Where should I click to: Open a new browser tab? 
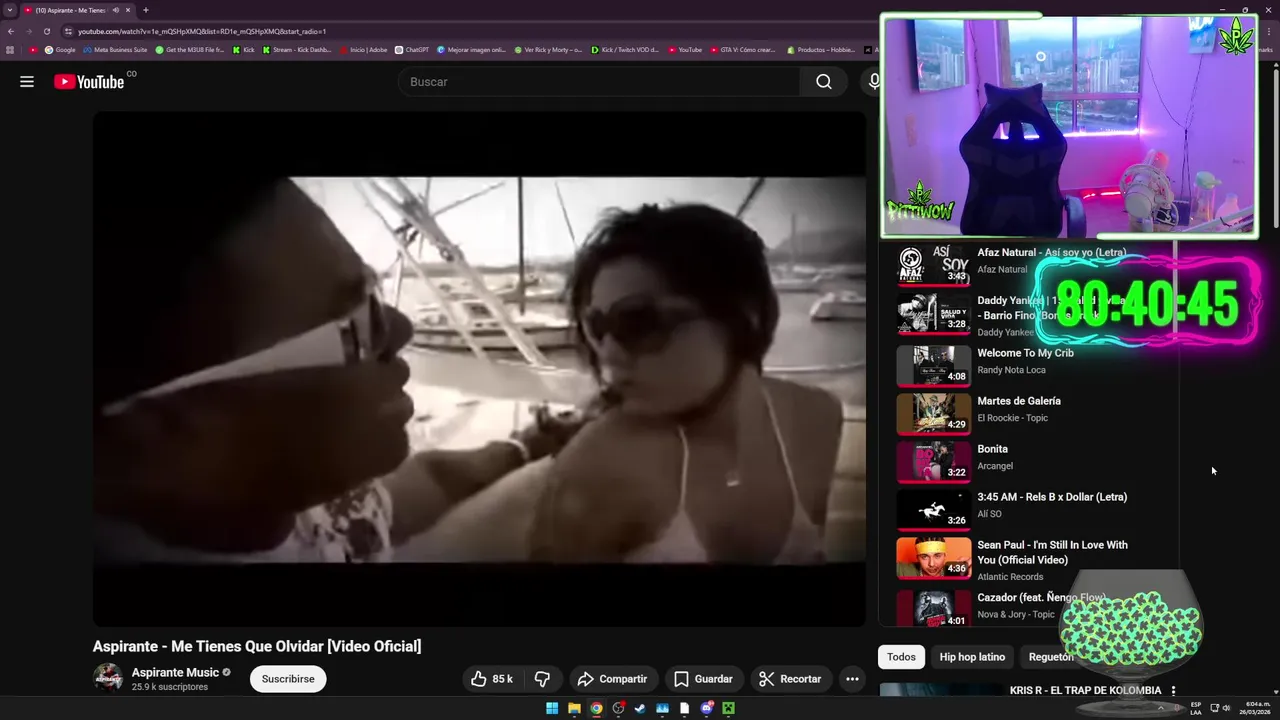coord(146,10)
